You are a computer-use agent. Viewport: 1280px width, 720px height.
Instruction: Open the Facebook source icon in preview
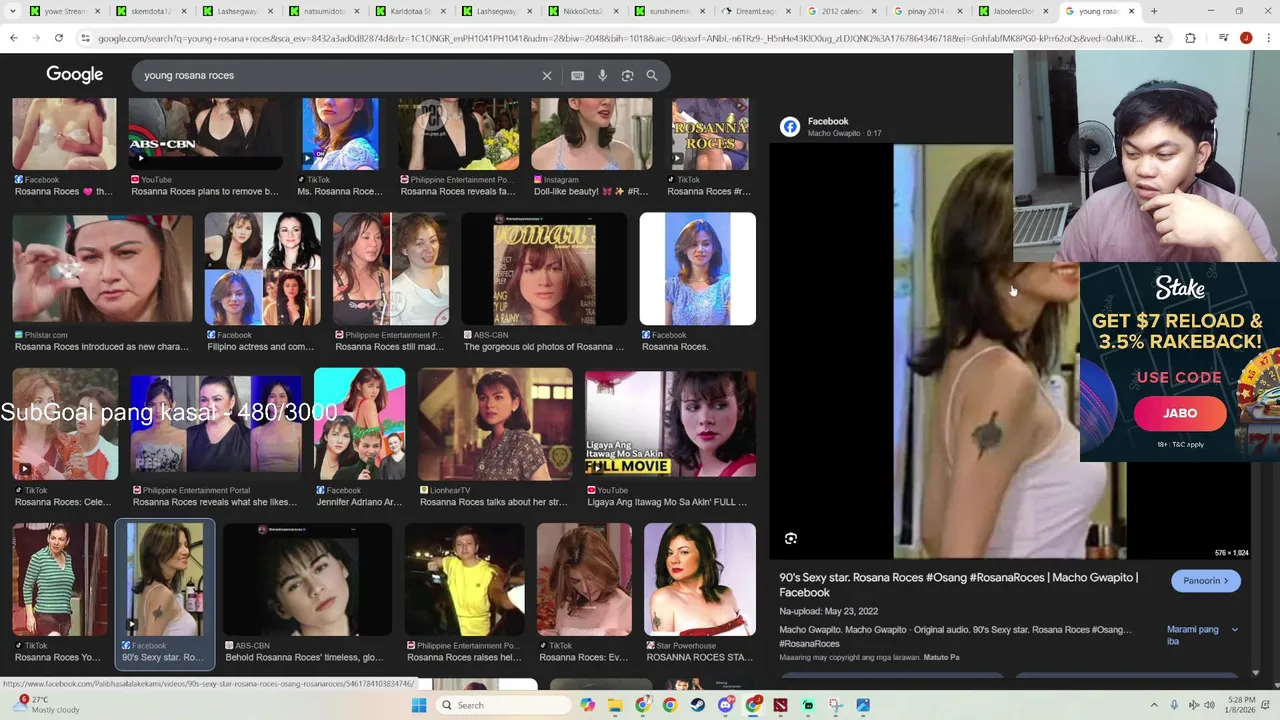tap(790, 127)
